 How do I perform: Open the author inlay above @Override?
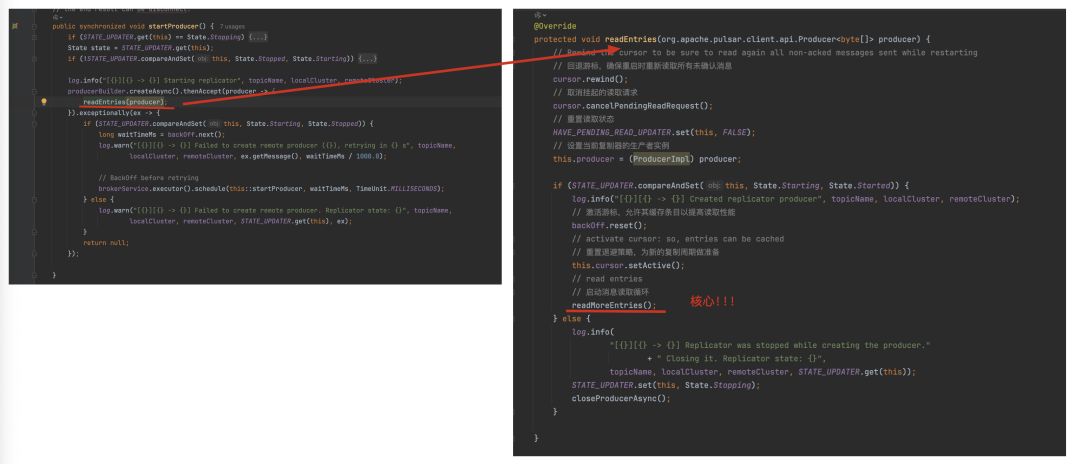[541, 14]
